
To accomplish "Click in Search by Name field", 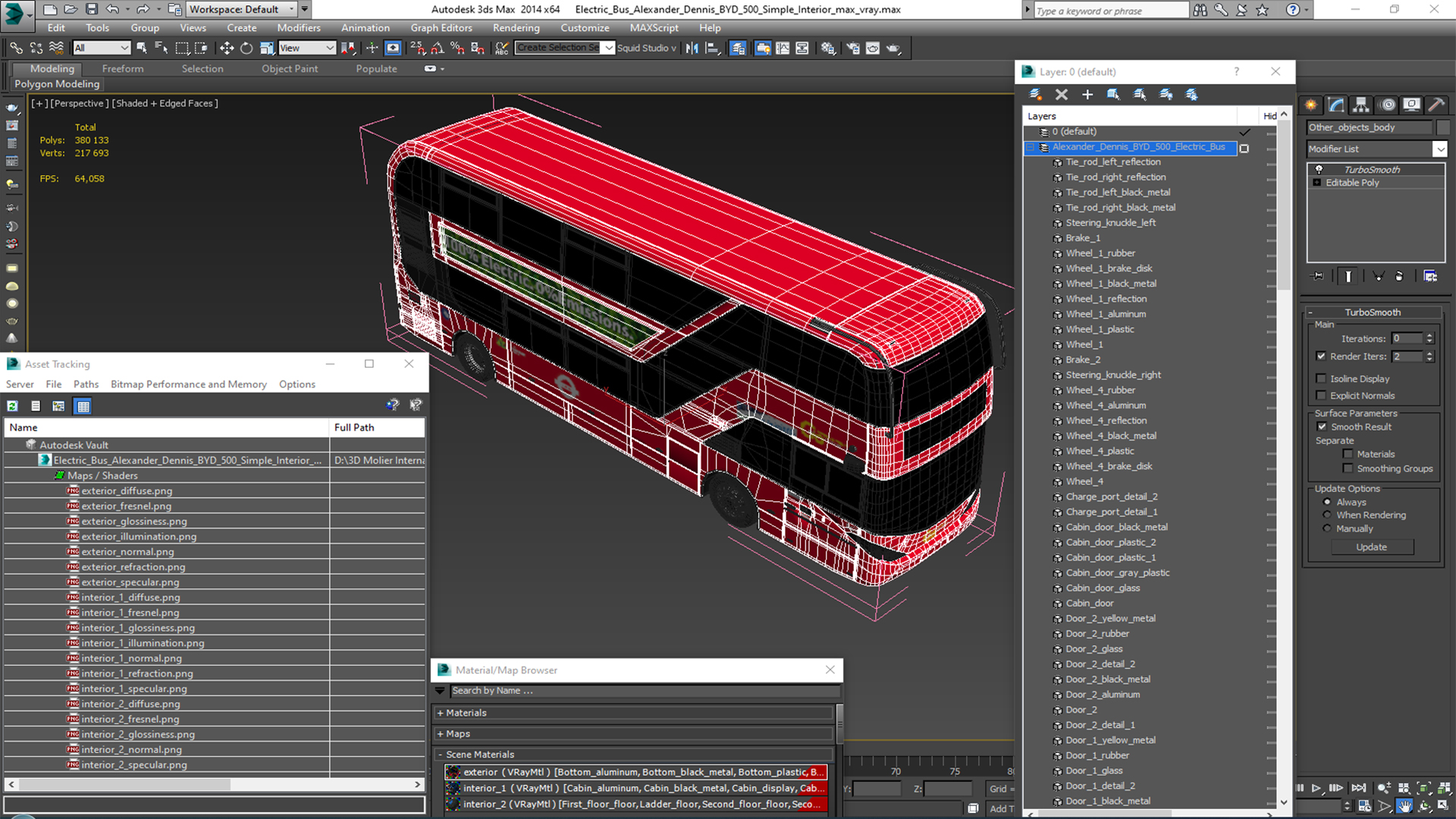I will point(645,691).
